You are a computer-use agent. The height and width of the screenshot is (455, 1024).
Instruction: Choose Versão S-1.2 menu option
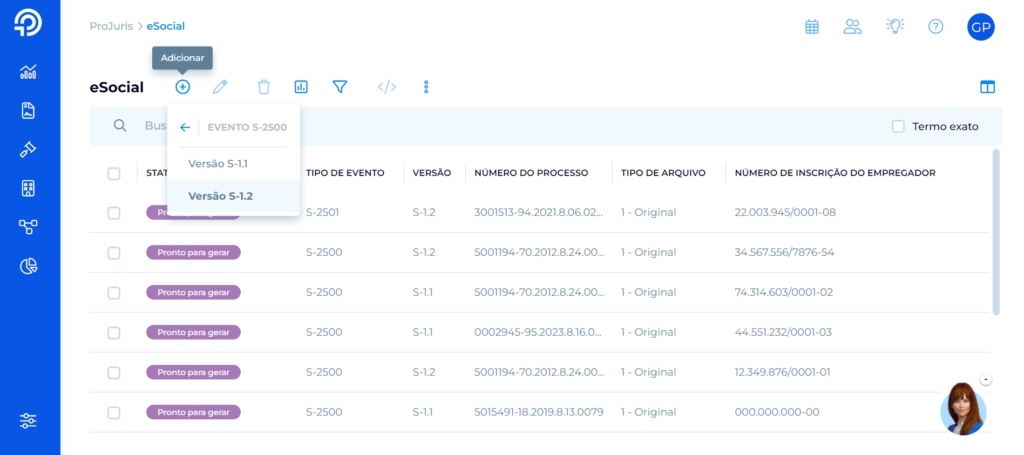[220, 196]
